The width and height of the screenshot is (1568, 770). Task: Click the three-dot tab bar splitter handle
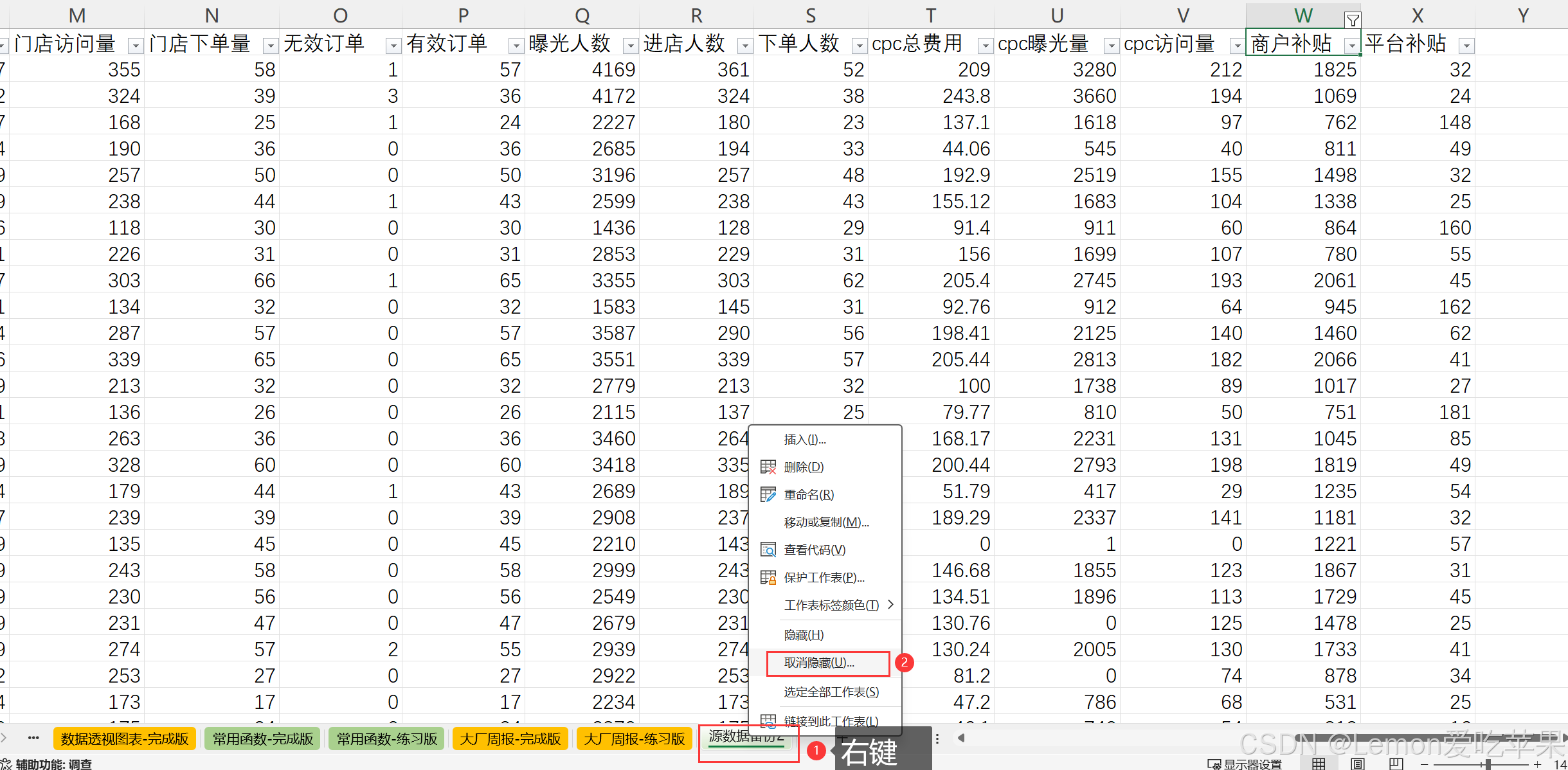coord(937,739)
